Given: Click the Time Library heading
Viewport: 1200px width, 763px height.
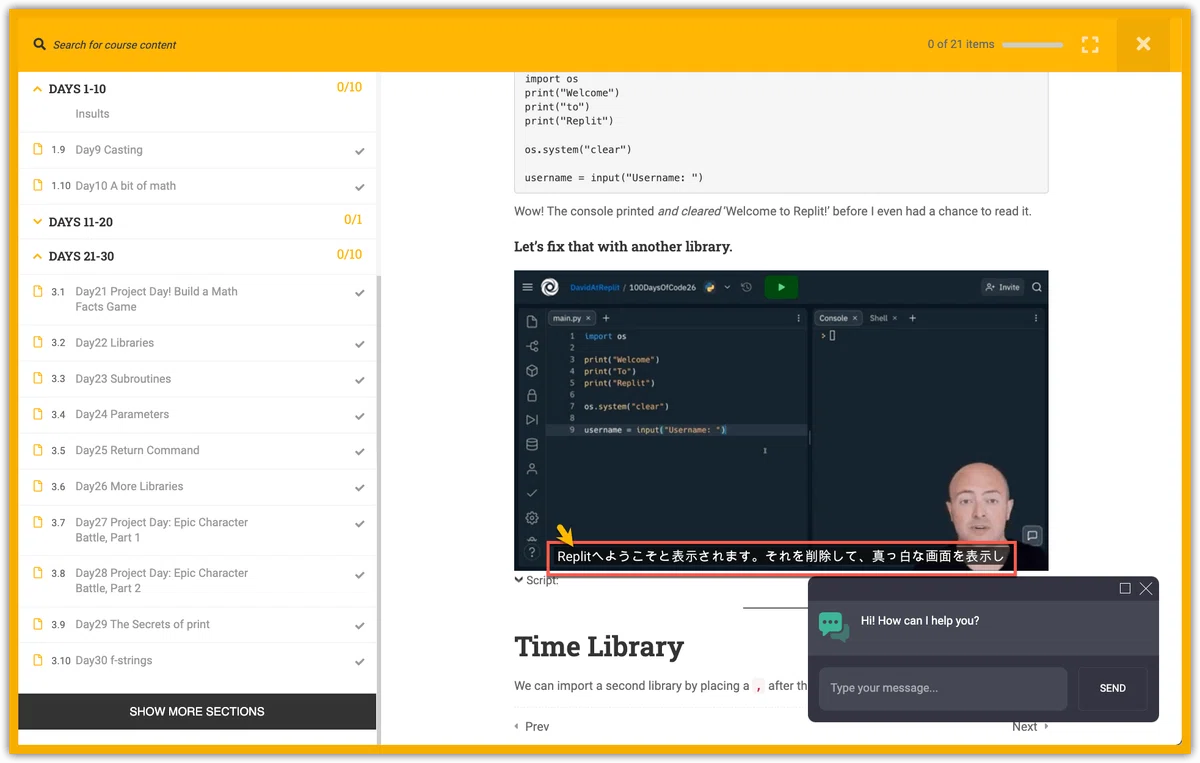Looking at the screenshot, I should point(599,646).
